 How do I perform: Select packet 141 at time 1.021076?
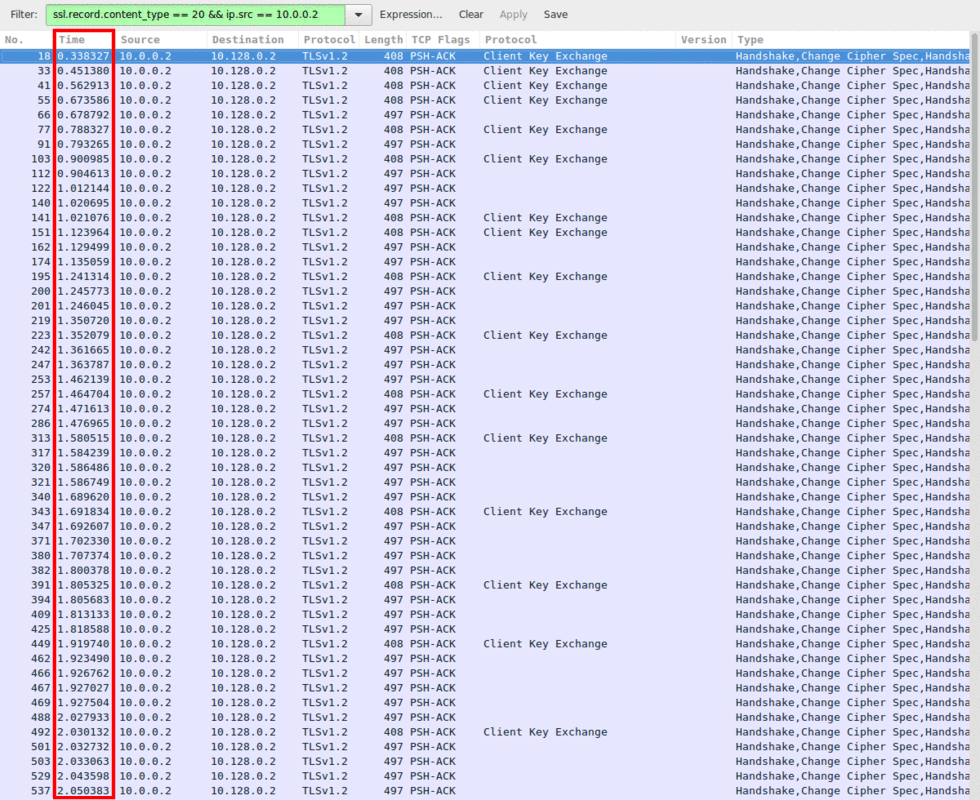pyautogui.click(x=485, y=218)
